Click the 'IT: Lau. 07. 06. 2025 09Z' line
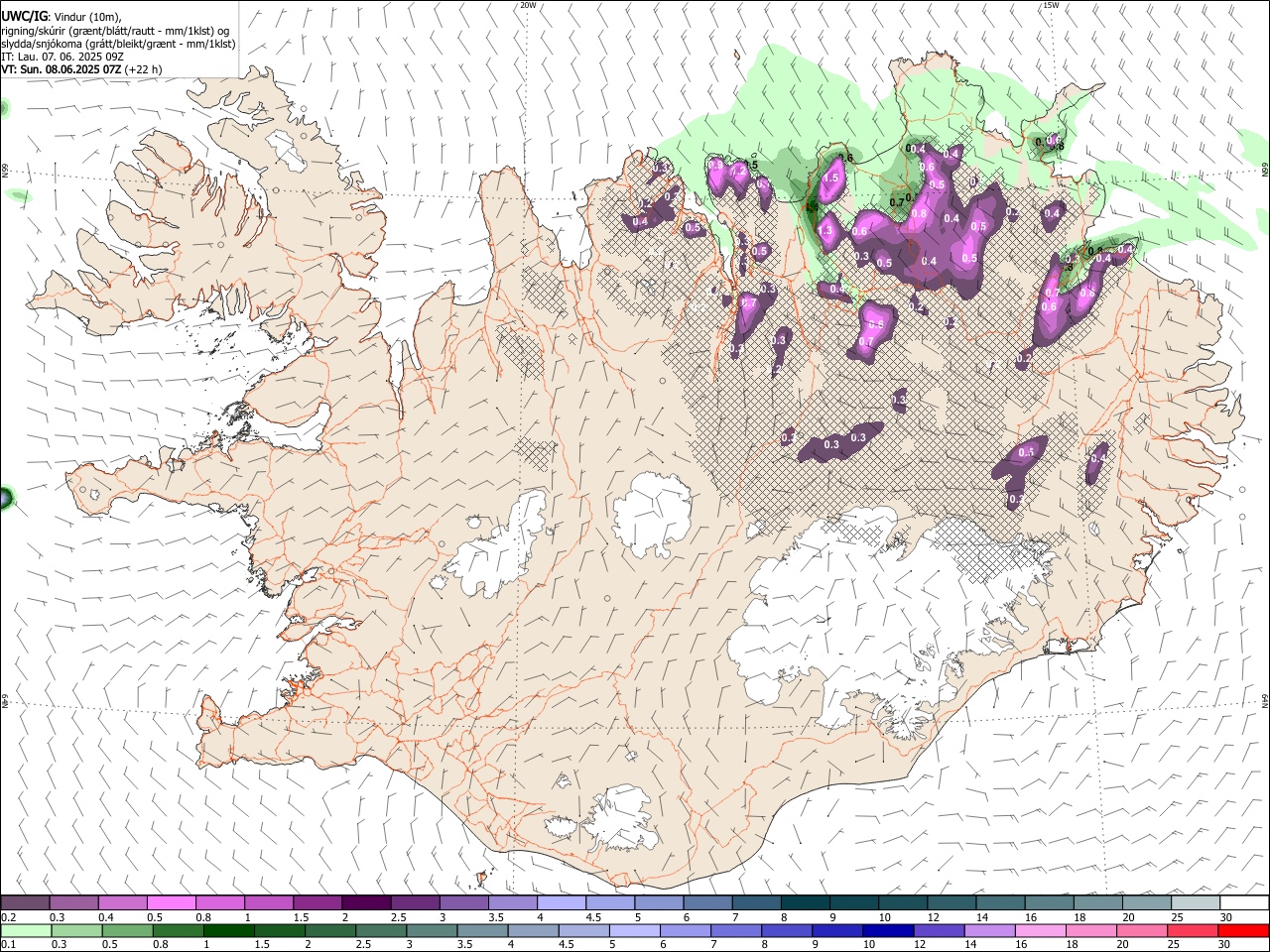This screenshot has width=1270, height=952. (63, 57)
